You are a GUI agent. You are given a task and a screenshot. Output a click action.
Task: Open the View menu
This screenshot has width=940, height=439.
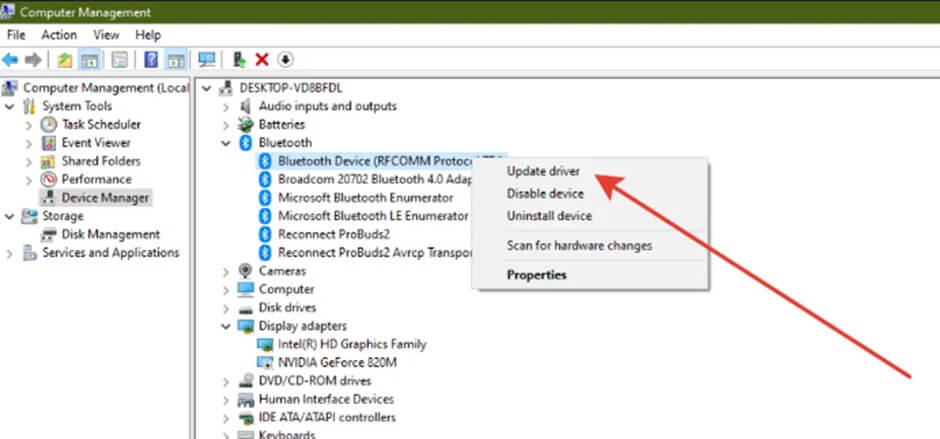pos(106,35)
